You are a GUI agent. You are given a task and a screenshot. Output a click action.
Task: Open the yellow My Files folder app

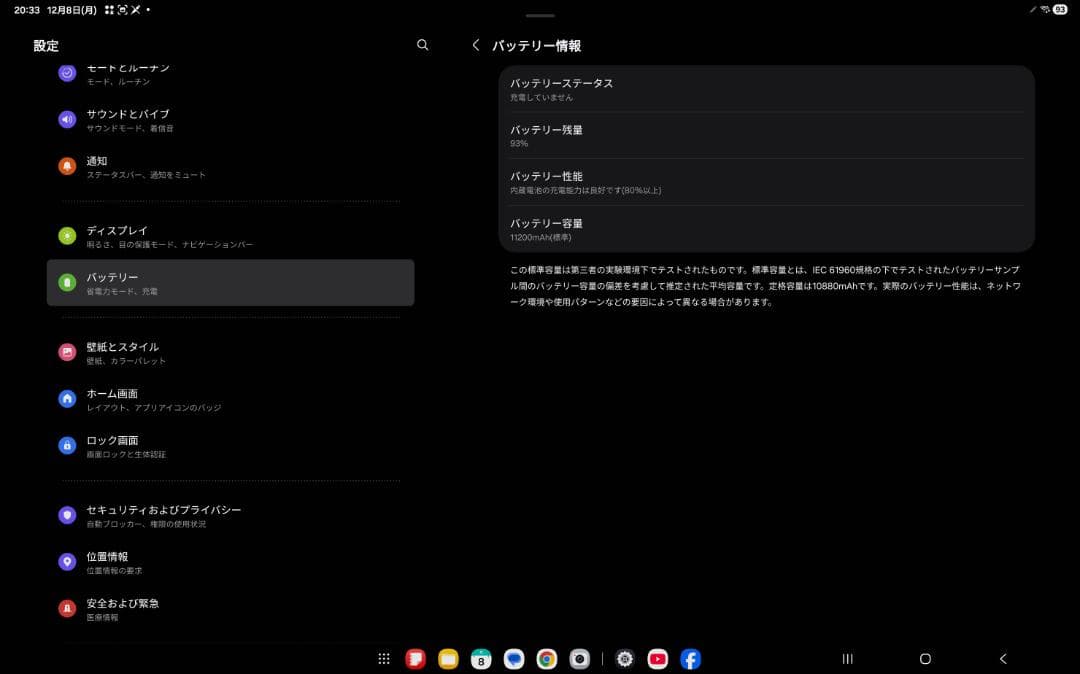[448, 659]
